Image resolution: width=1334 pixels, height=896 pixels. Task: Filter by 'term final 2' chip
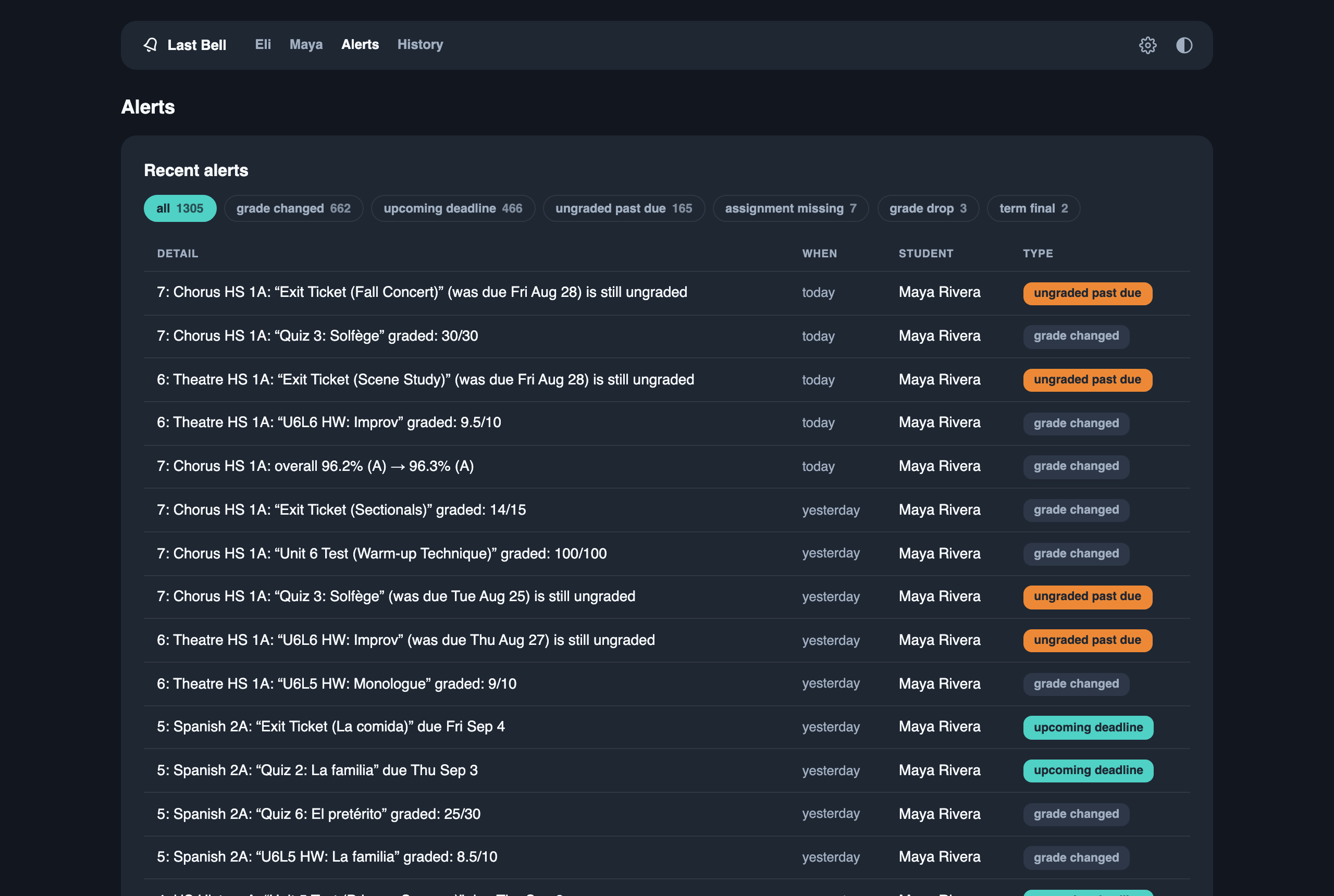pyautogui.click(x=1033, y=208)
